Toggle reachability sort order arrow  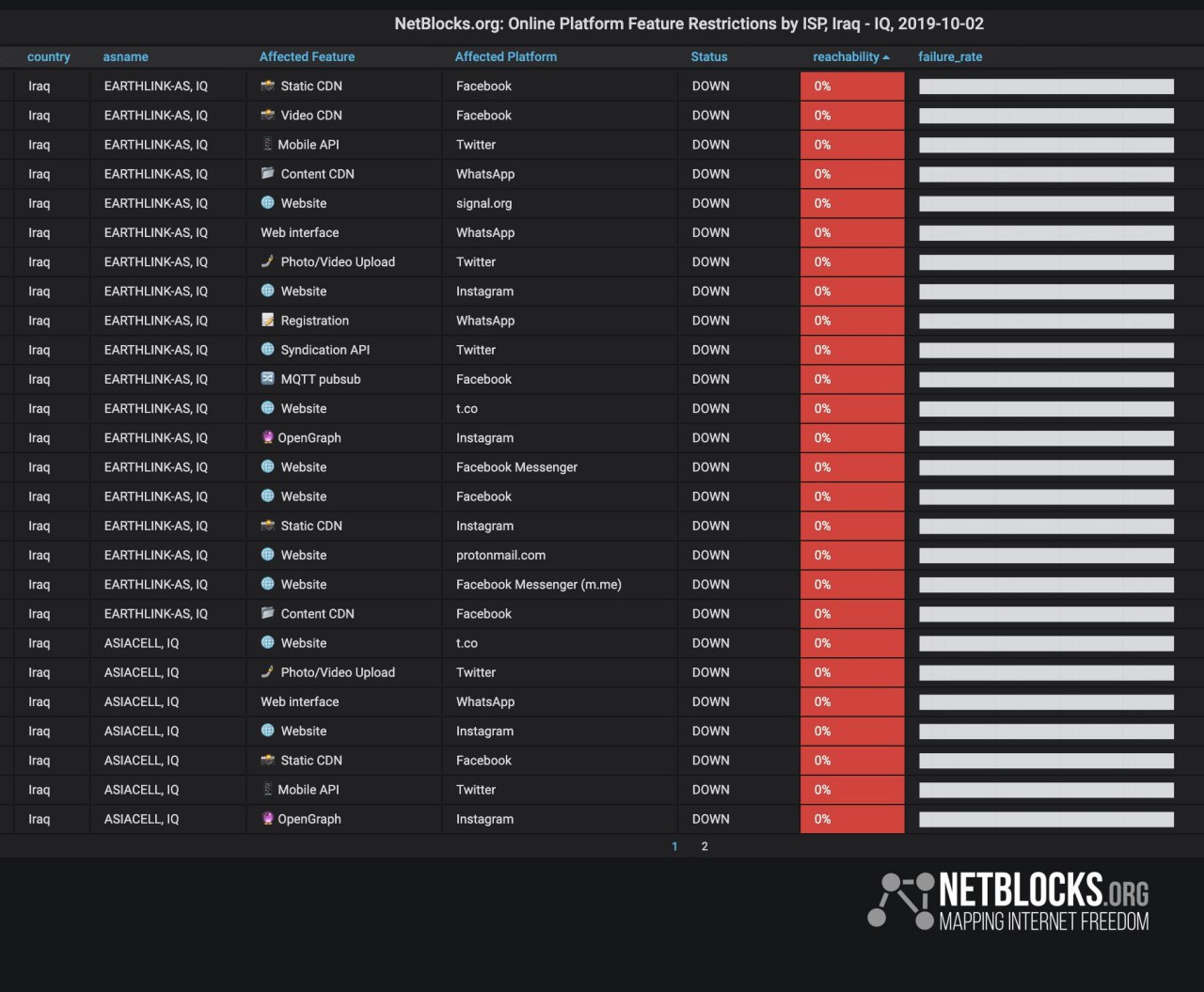point(886,57)
